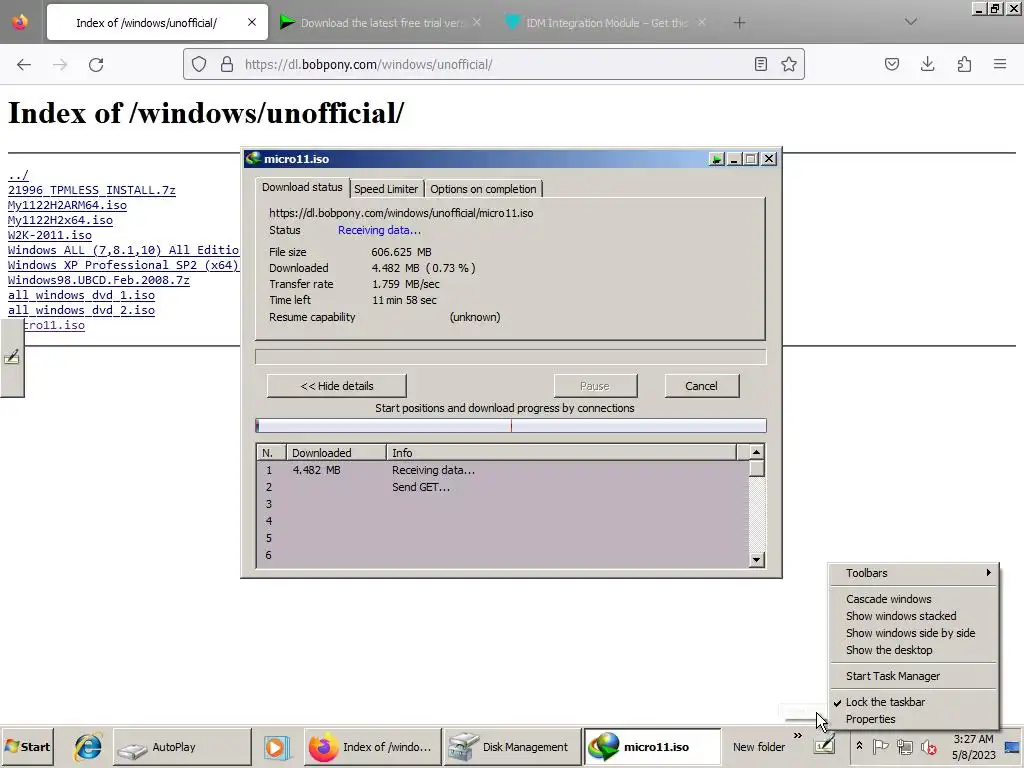Reload the page with the refresh icon

click(96, 65)
